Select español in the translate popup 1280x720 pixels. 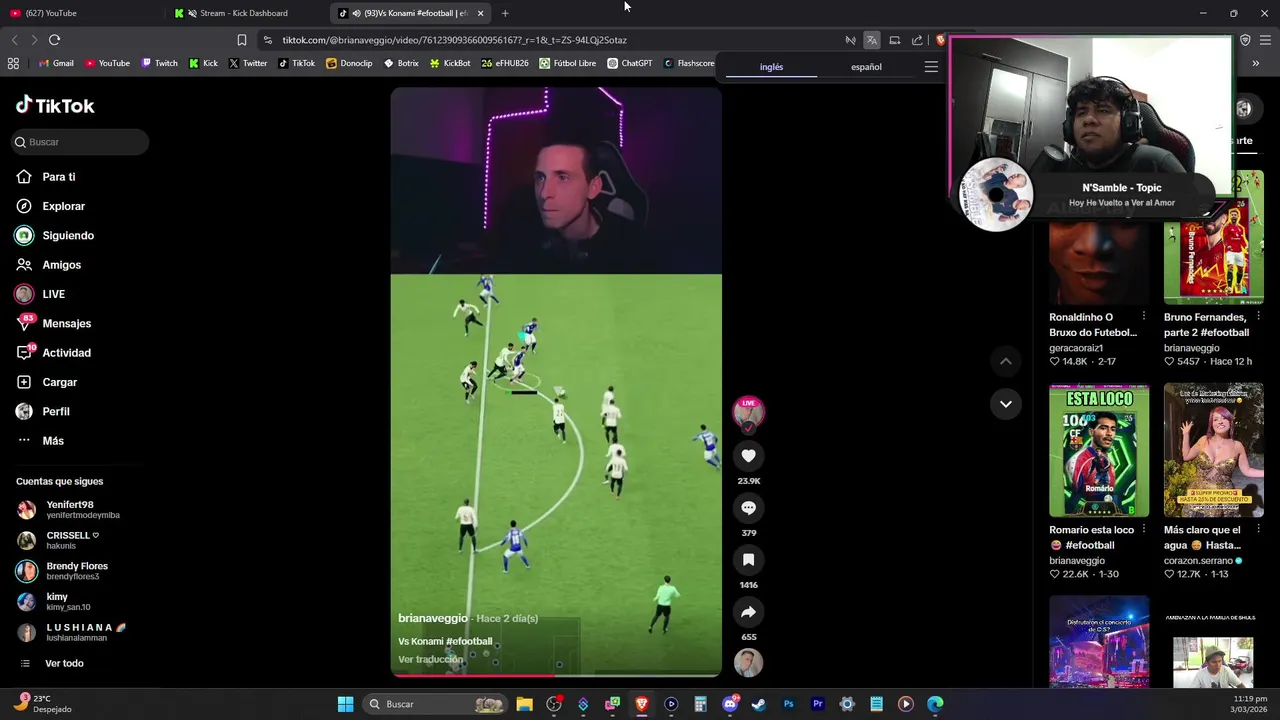point(866,67)
